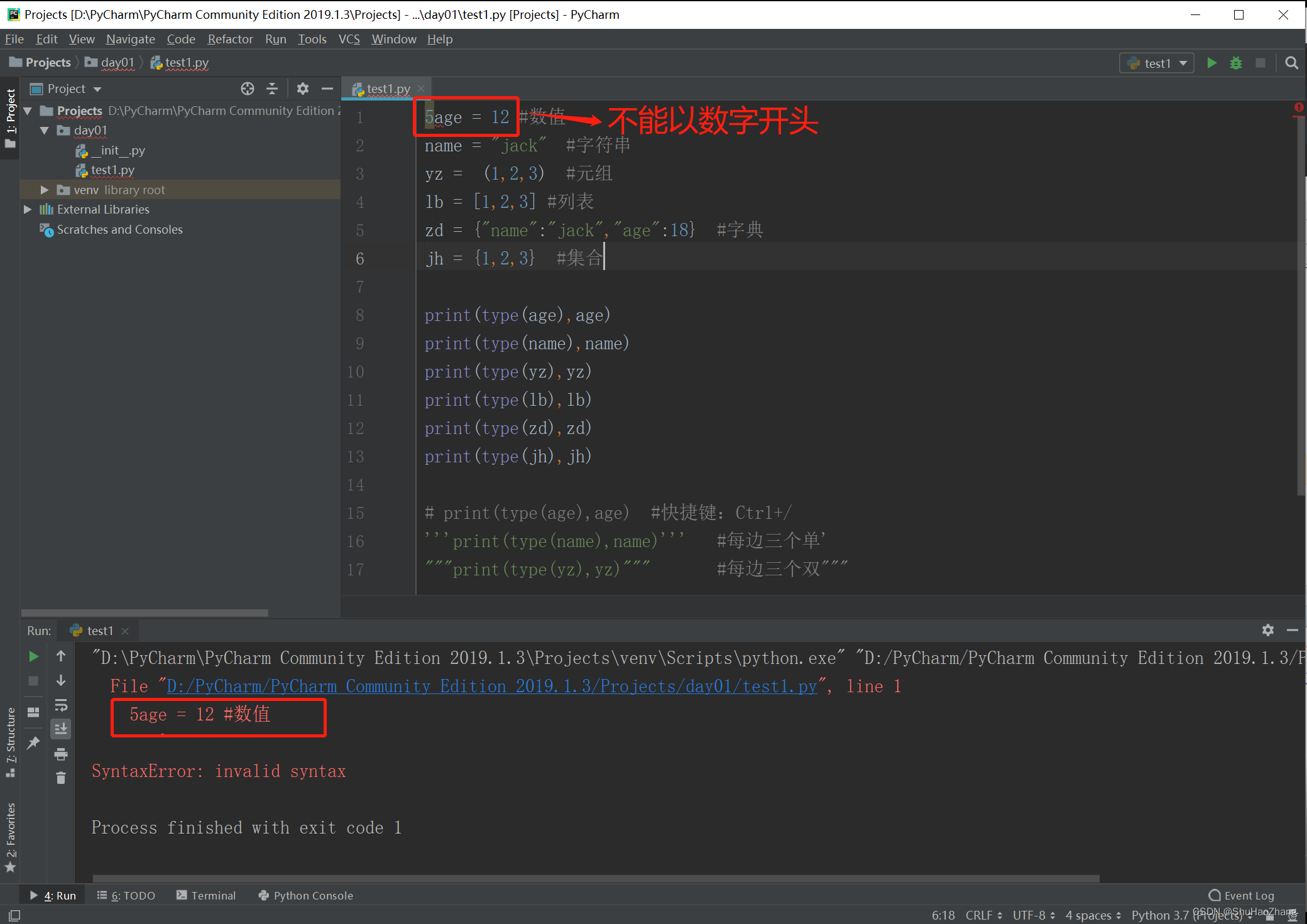Toggle soft-wrap in Run console

[61, 705]
